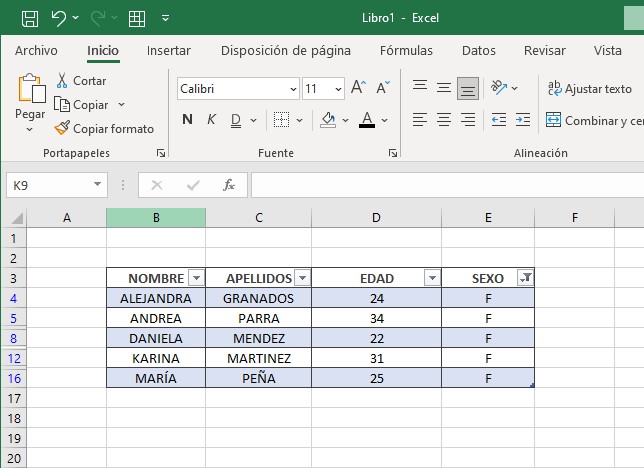The width and height of the screenshot is (644, 468).
Task: Increase indent icon
Action: [522, 120]
